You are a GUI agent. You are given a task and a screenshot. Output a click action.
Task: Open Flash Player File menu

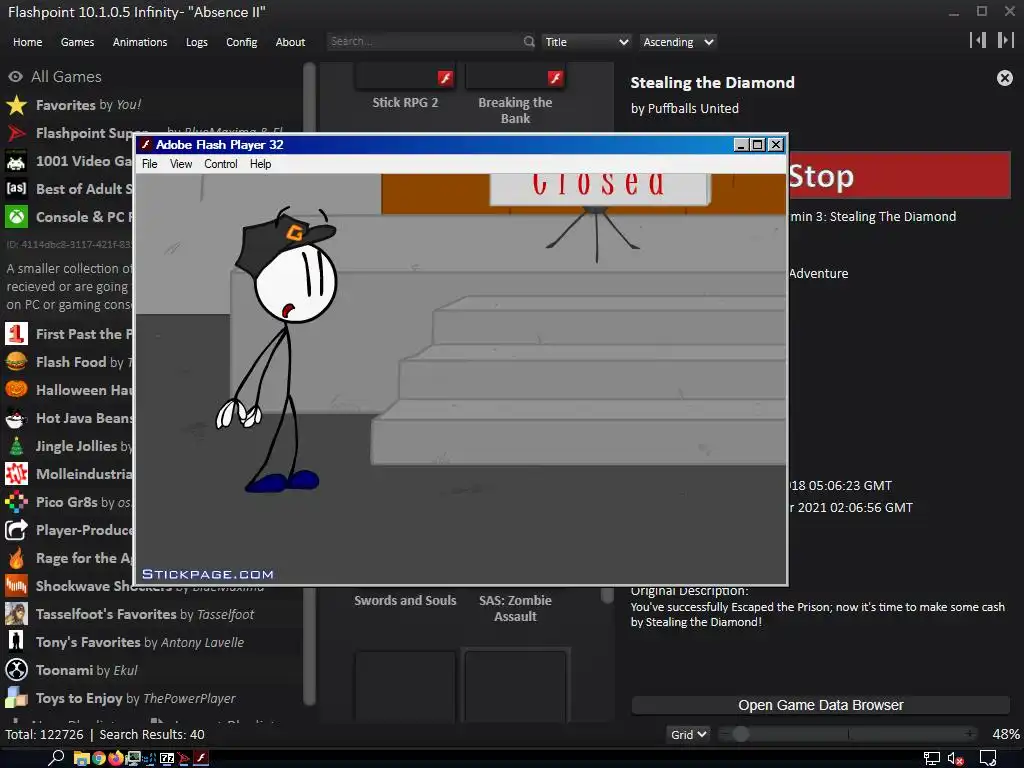pos(150,164)
